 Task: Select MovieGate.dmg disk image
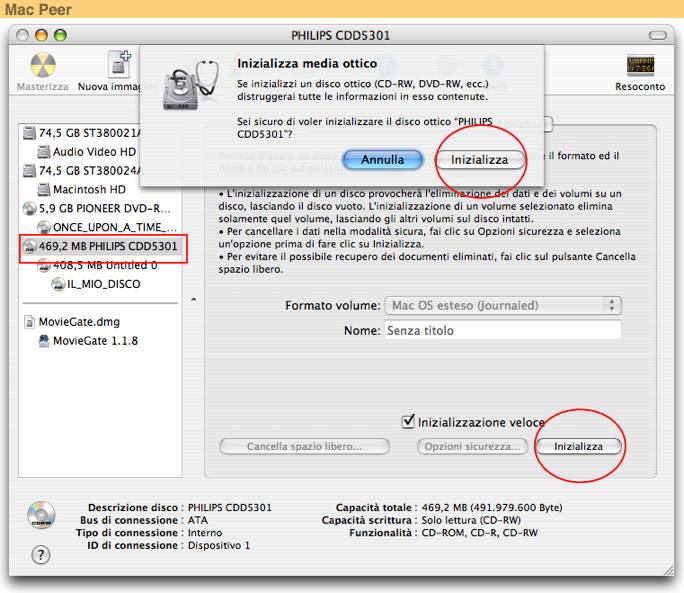(x=72, y=322)
